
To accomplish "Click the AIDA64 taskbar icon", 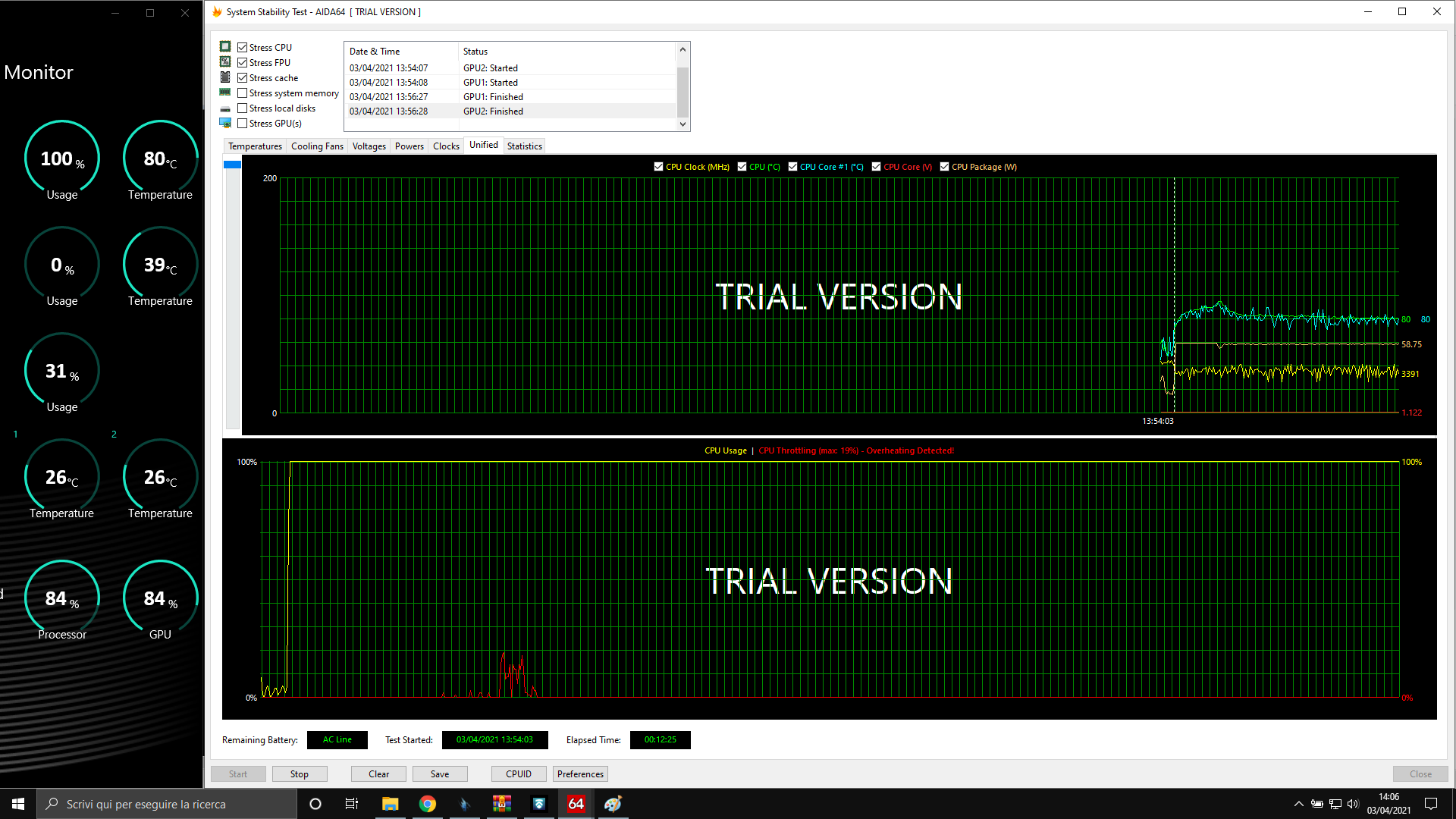I will coord(576,804).
